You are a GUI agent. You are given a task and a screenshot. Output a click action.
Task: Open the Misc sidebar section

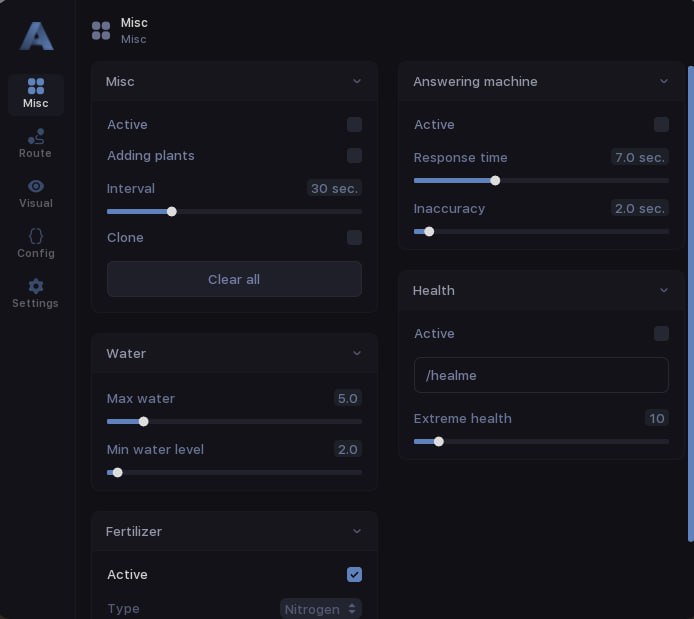(36, 94)
